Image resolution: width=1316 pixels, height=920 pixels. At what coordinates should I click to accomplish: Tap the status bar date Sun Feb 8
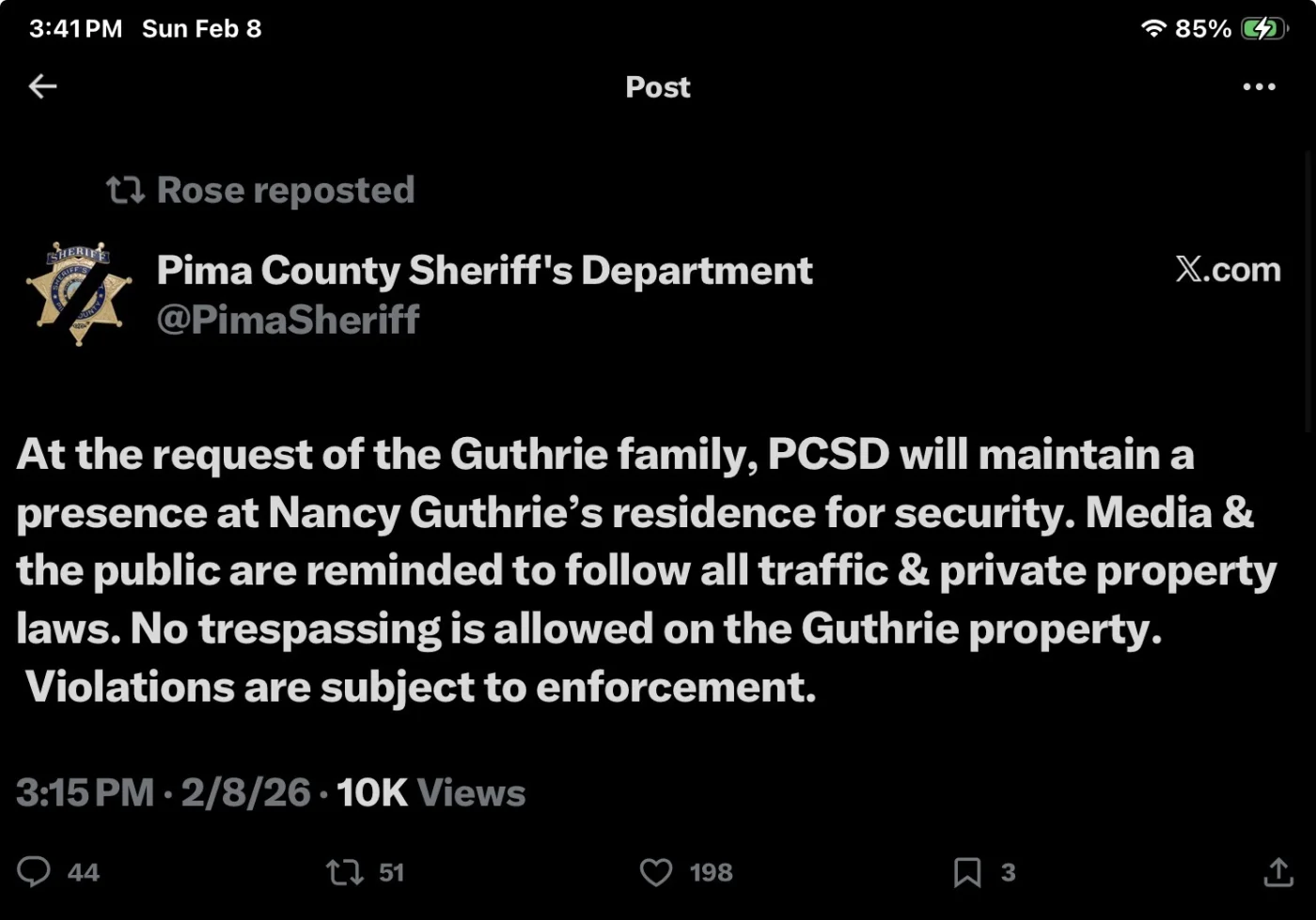click(x=201, y=28)
